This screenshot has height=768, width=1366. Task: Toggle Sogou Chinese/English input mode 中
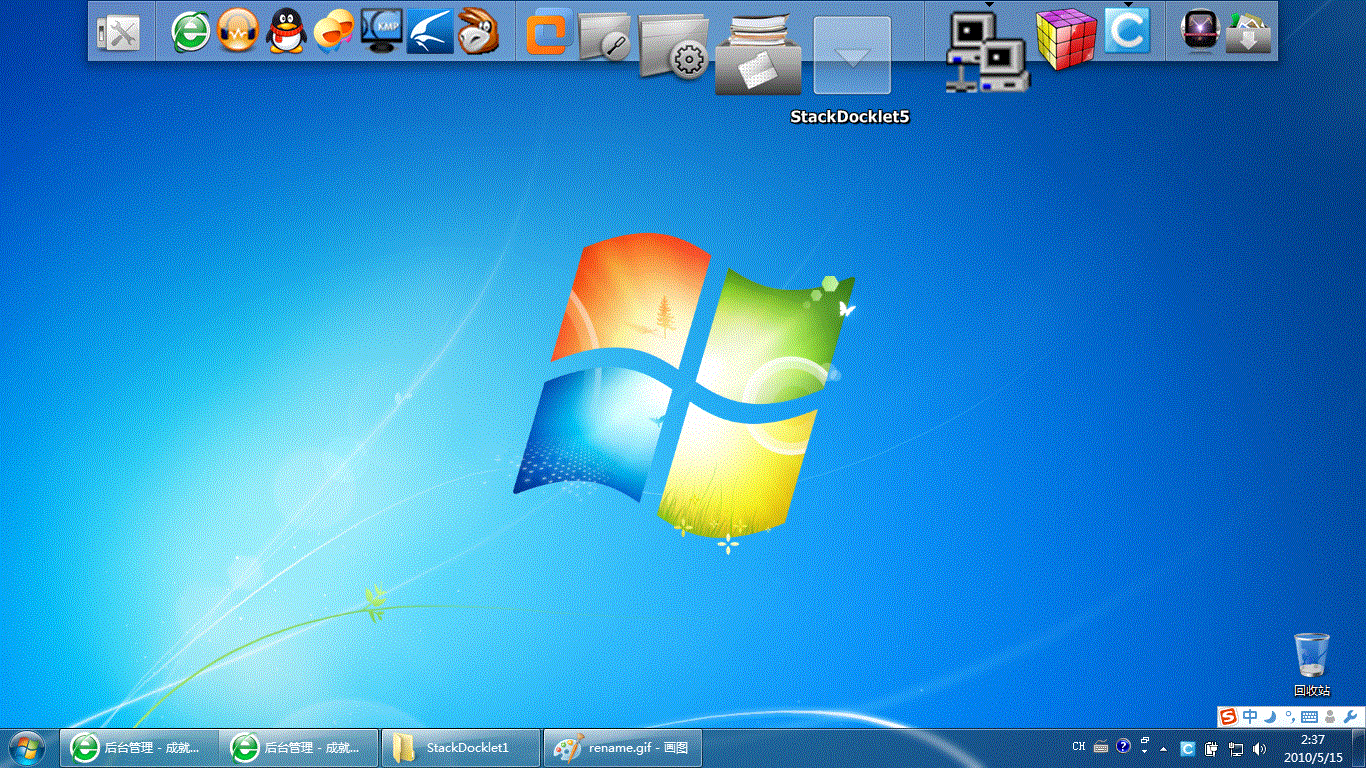(x=1251, y=717)
